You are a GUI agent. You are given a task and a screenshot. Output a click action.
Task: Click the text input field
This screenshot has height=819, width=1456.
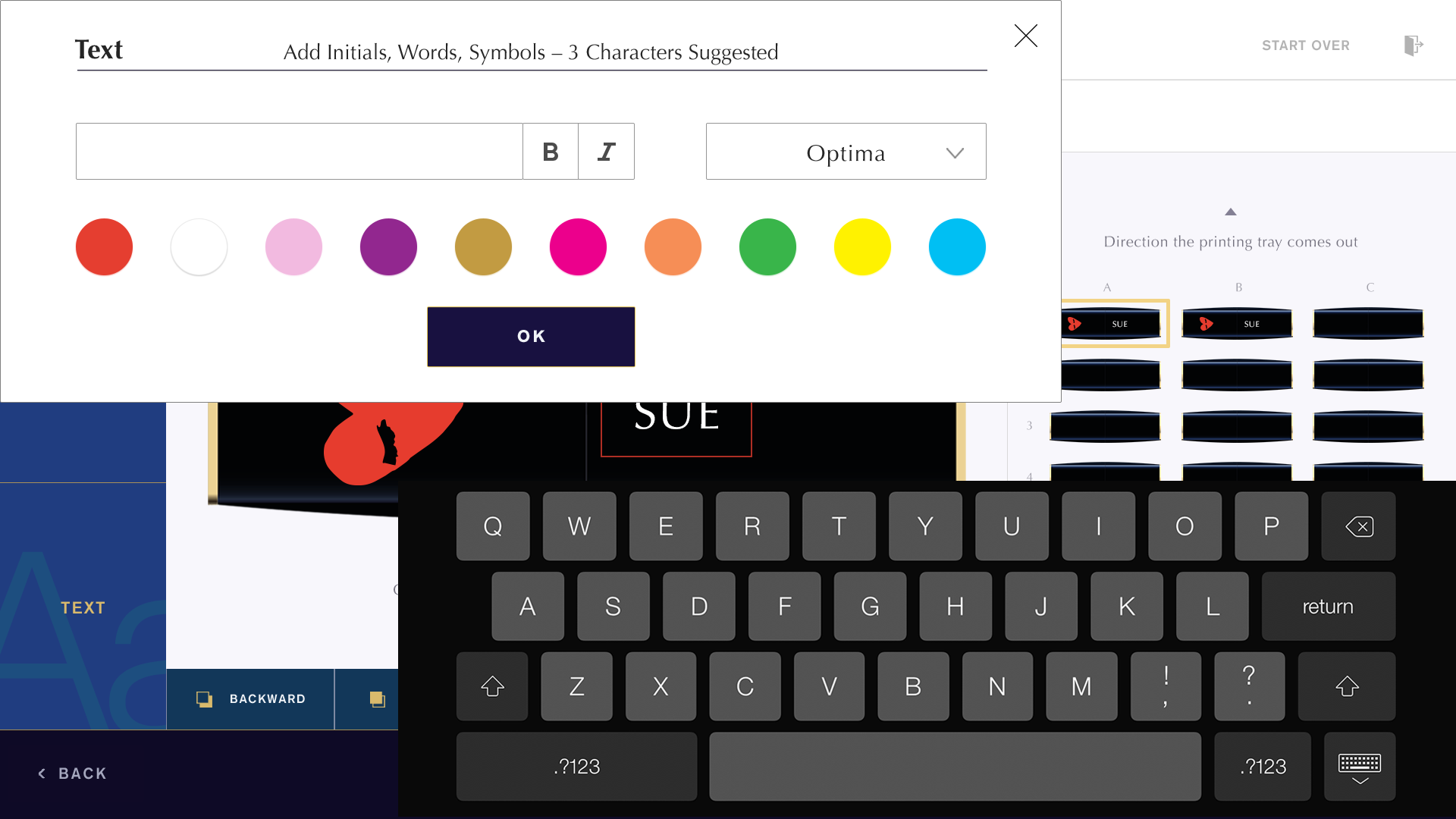point(299,152)
